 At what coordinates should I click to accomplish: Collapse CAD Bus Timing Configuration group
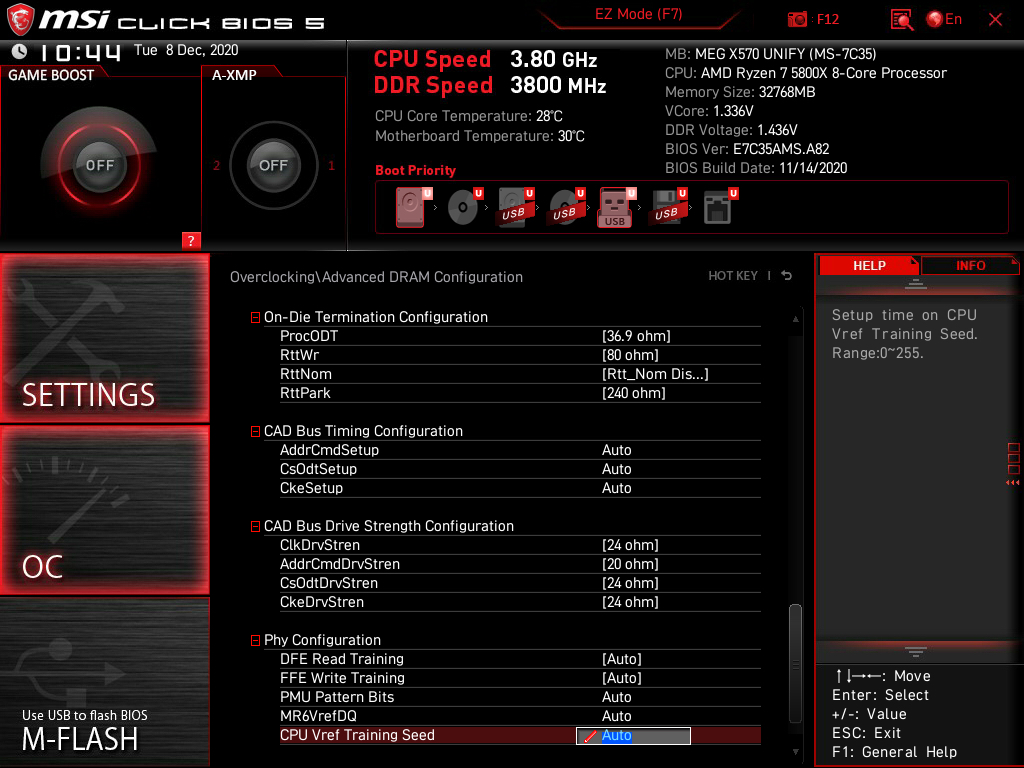255,432
